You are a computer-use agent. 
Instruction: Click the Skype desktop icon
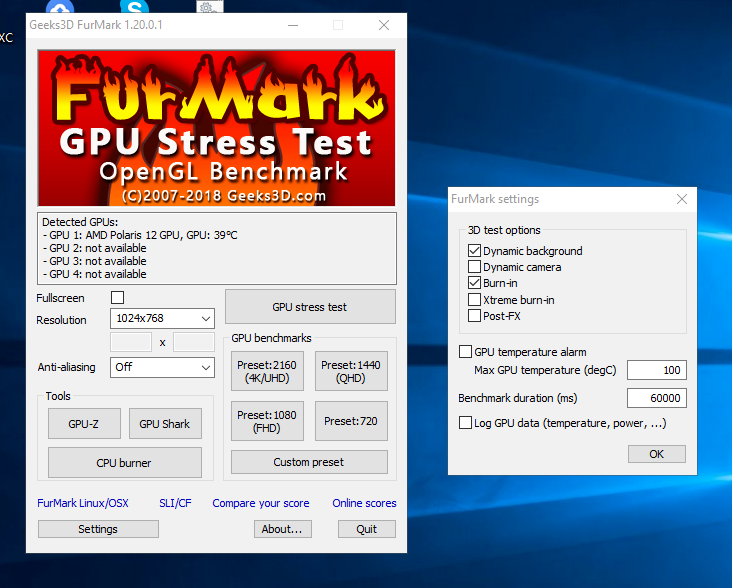click(x=134, y=6)
